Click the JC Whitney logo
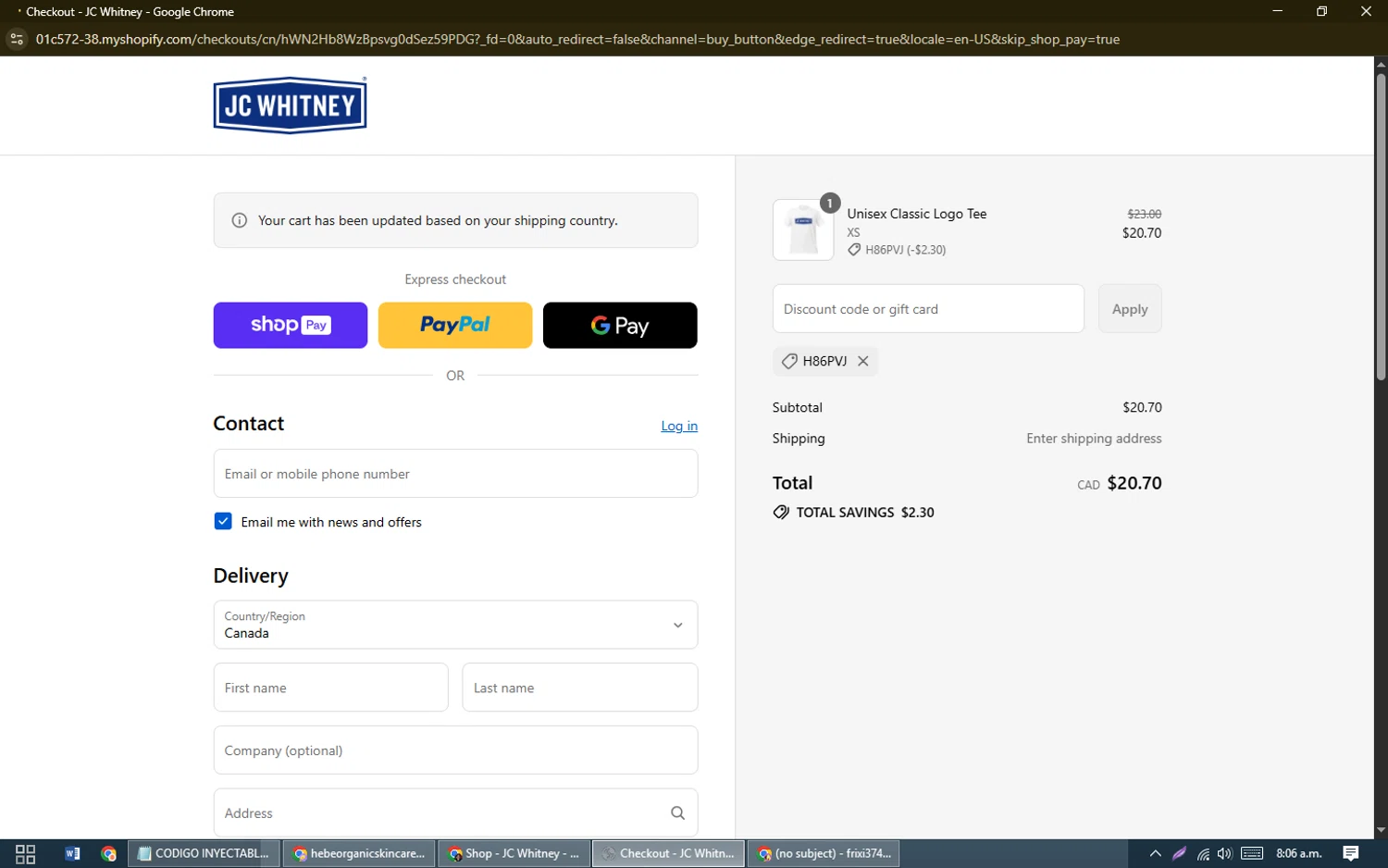The image size is (1388, 868). tap(290, 105)
